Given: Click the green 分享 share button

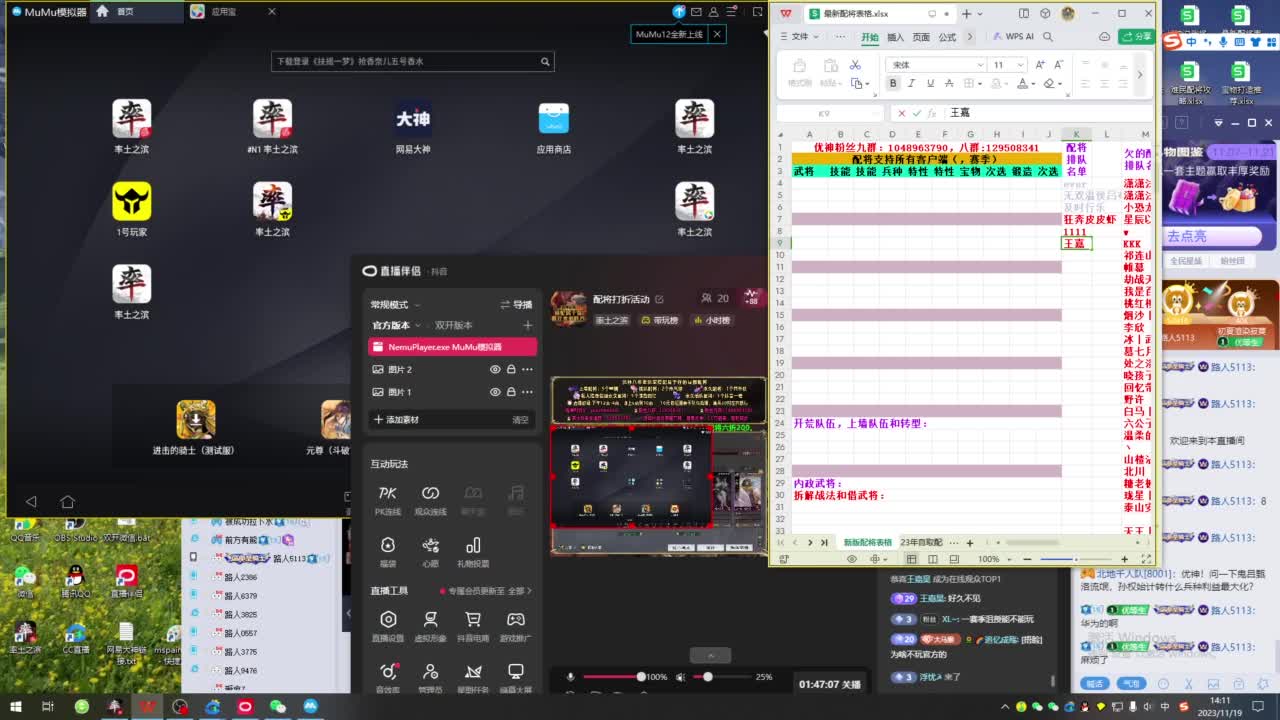Looking at the screenshot, I should click(x=1136, y=37).
